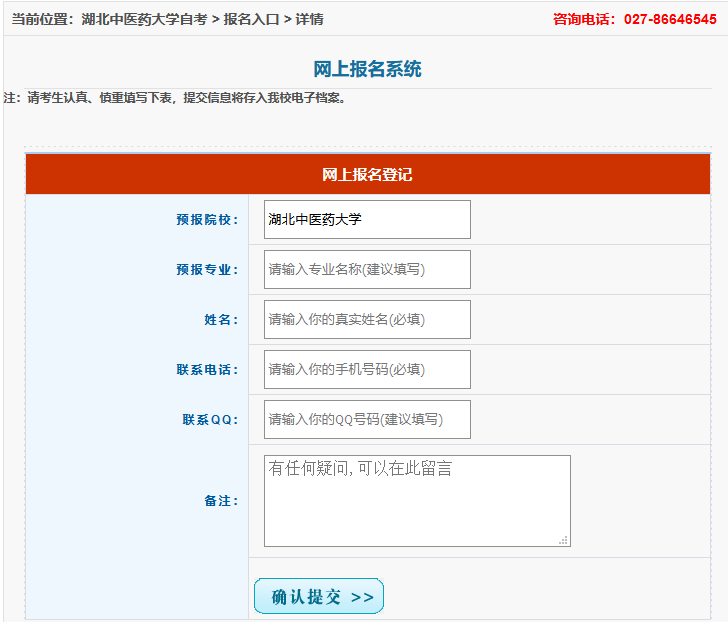Click the consultation phone number 027-86646545
The height and width of the screenshot is (622, 728).
[x=670, y=19]
